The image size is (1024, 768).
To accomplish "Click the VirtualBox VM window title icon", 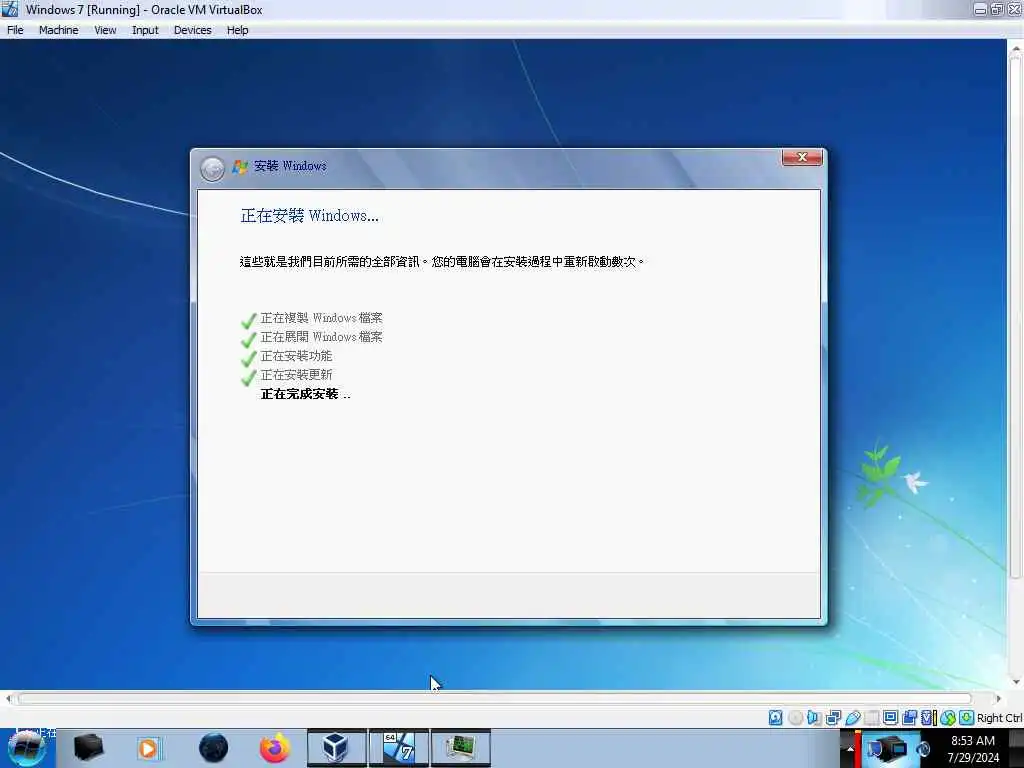I will click(10, 9).
